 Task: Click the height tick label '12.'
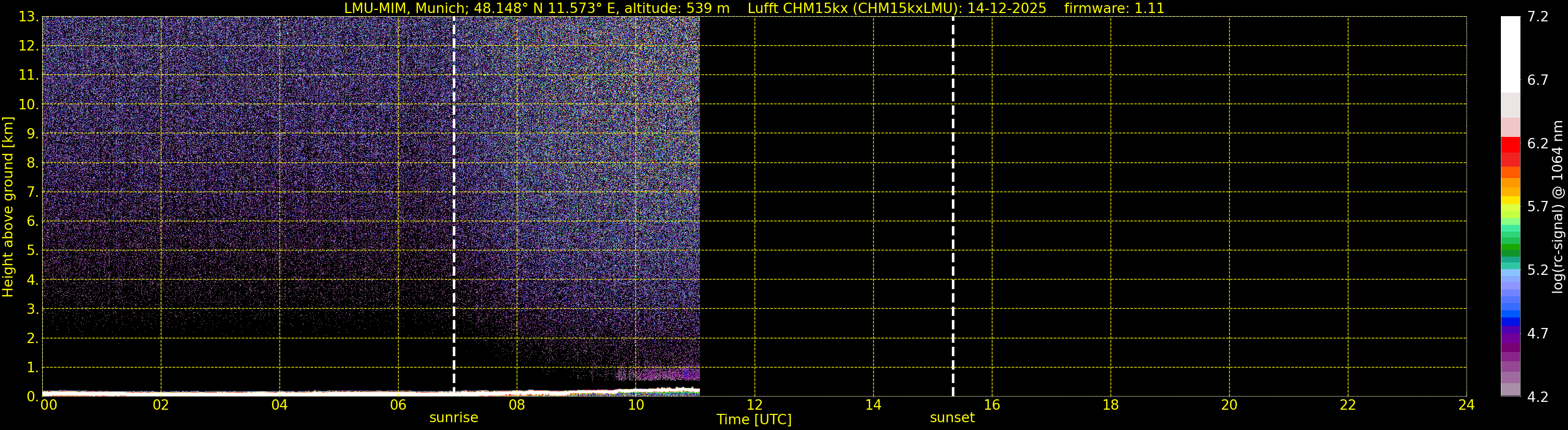coord(29,46)
